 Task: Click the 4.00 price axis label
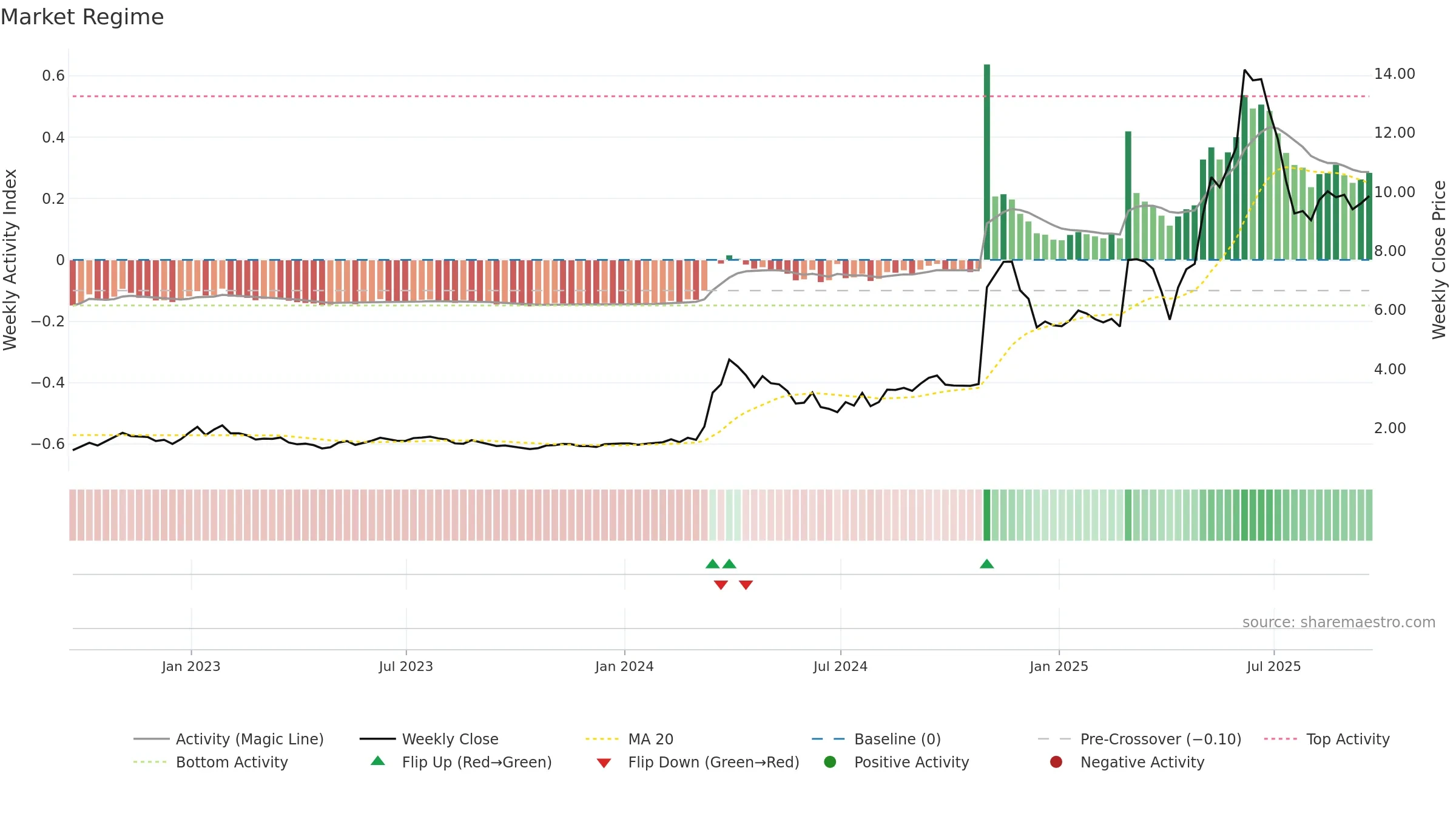click(1390, 369)
